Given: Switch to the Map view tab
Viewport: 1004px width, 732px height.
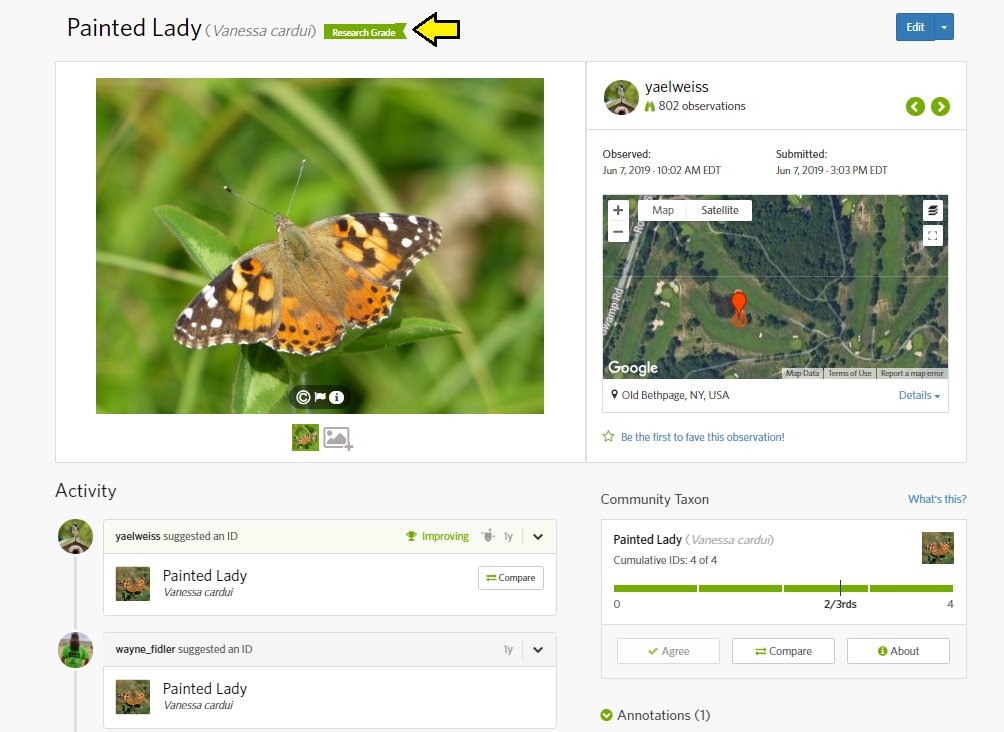Looking at the screenshot, I should [x=663, y=210].
